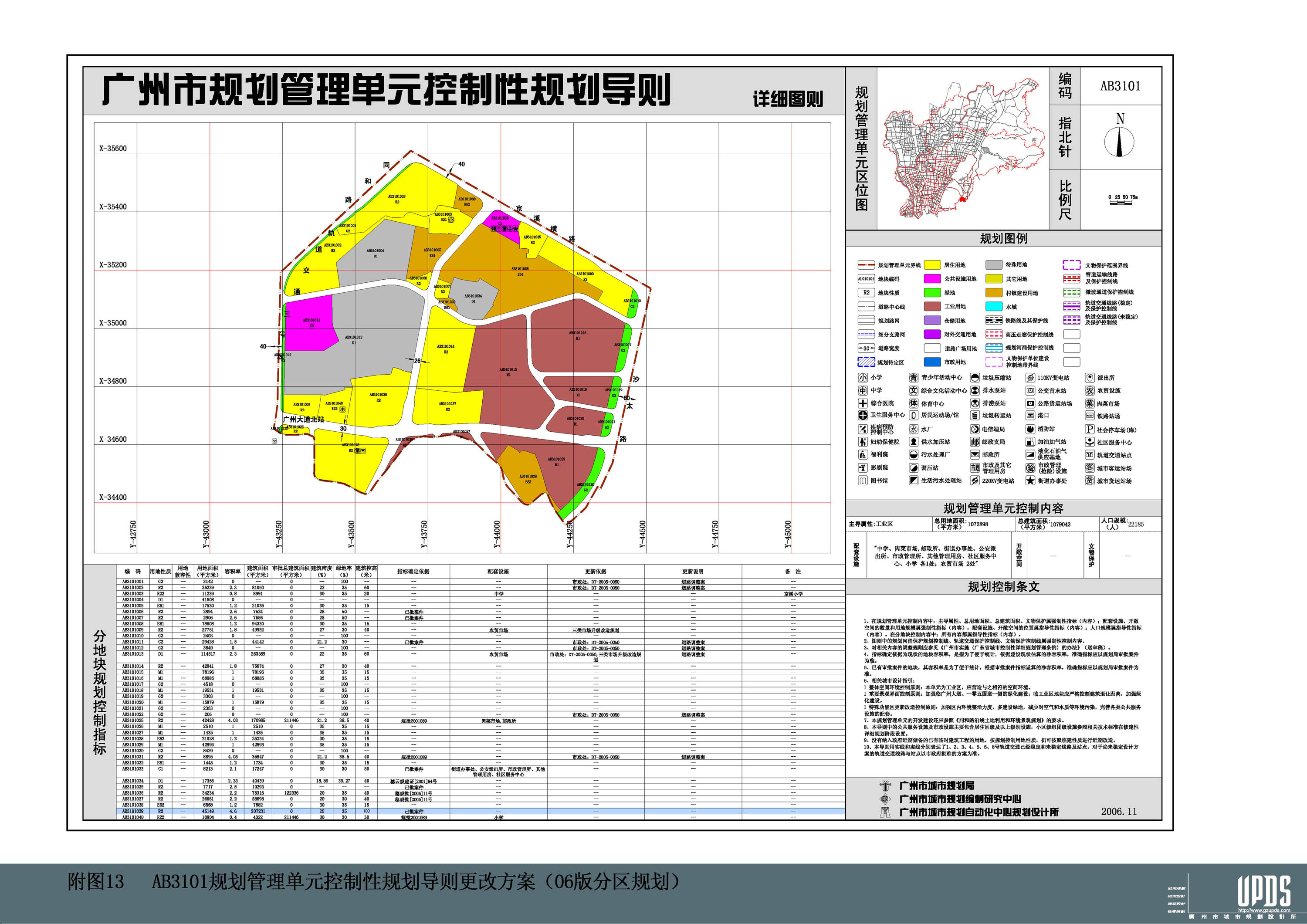Click the 派出所 police shield icon
Screen dimensions: 1307x924
tap(1090, 377)
